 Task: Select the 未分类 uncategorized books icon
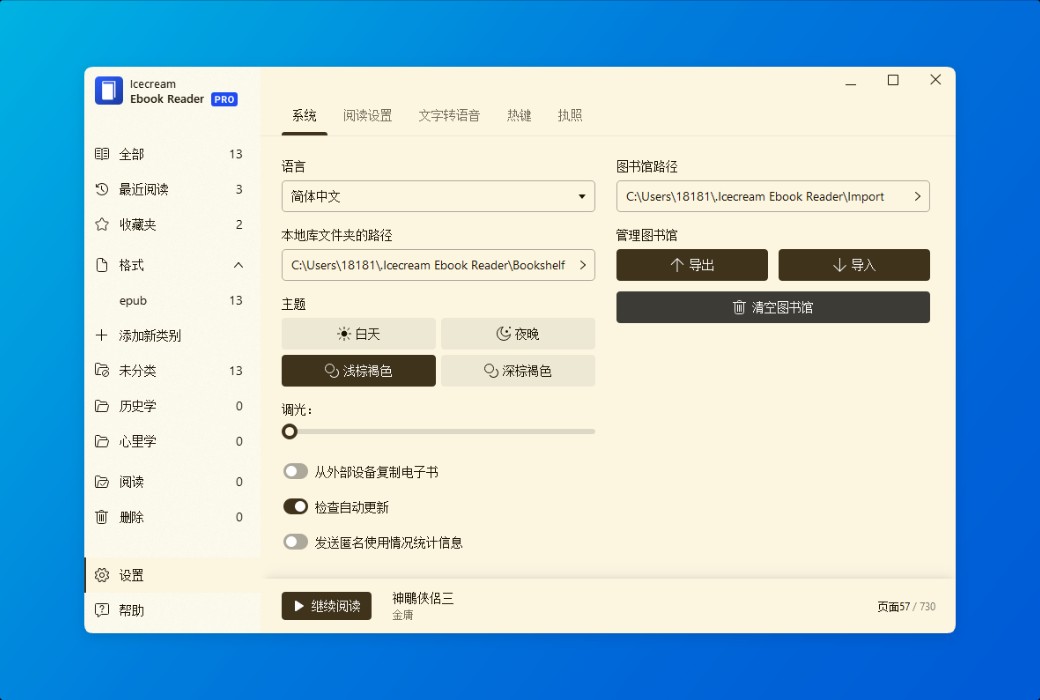[101, 370]
